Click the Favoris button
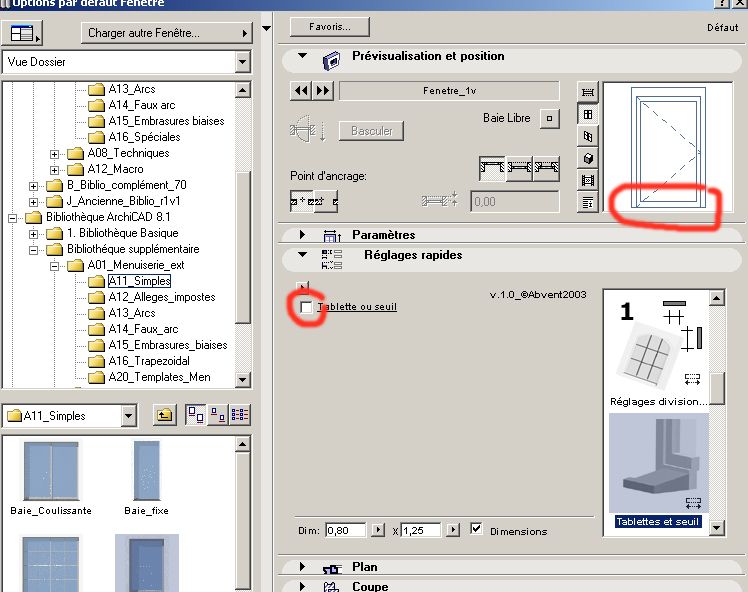Viewport: 748px width, 592px height. tap(330, 27)
